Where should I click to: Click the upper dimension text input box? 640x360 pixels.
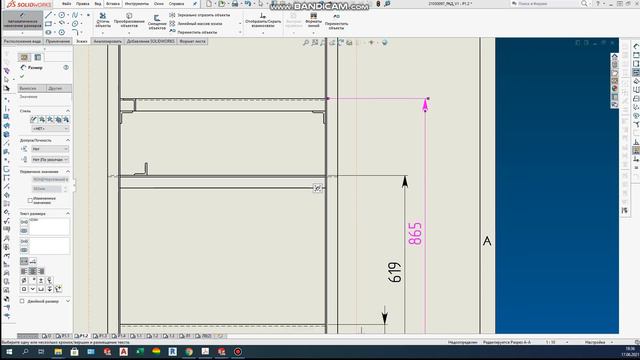[x=49, y=227]
